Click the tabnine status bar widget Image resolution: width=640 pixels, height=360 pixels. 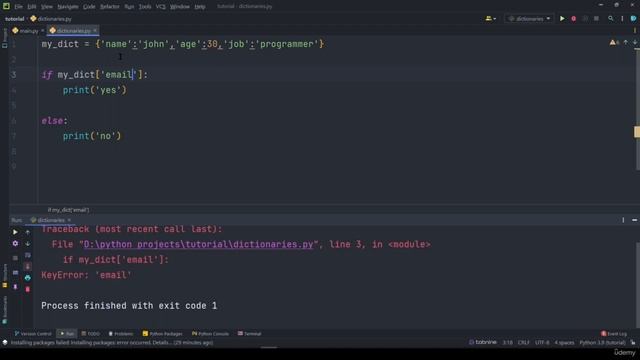click(x=483, y=342)
